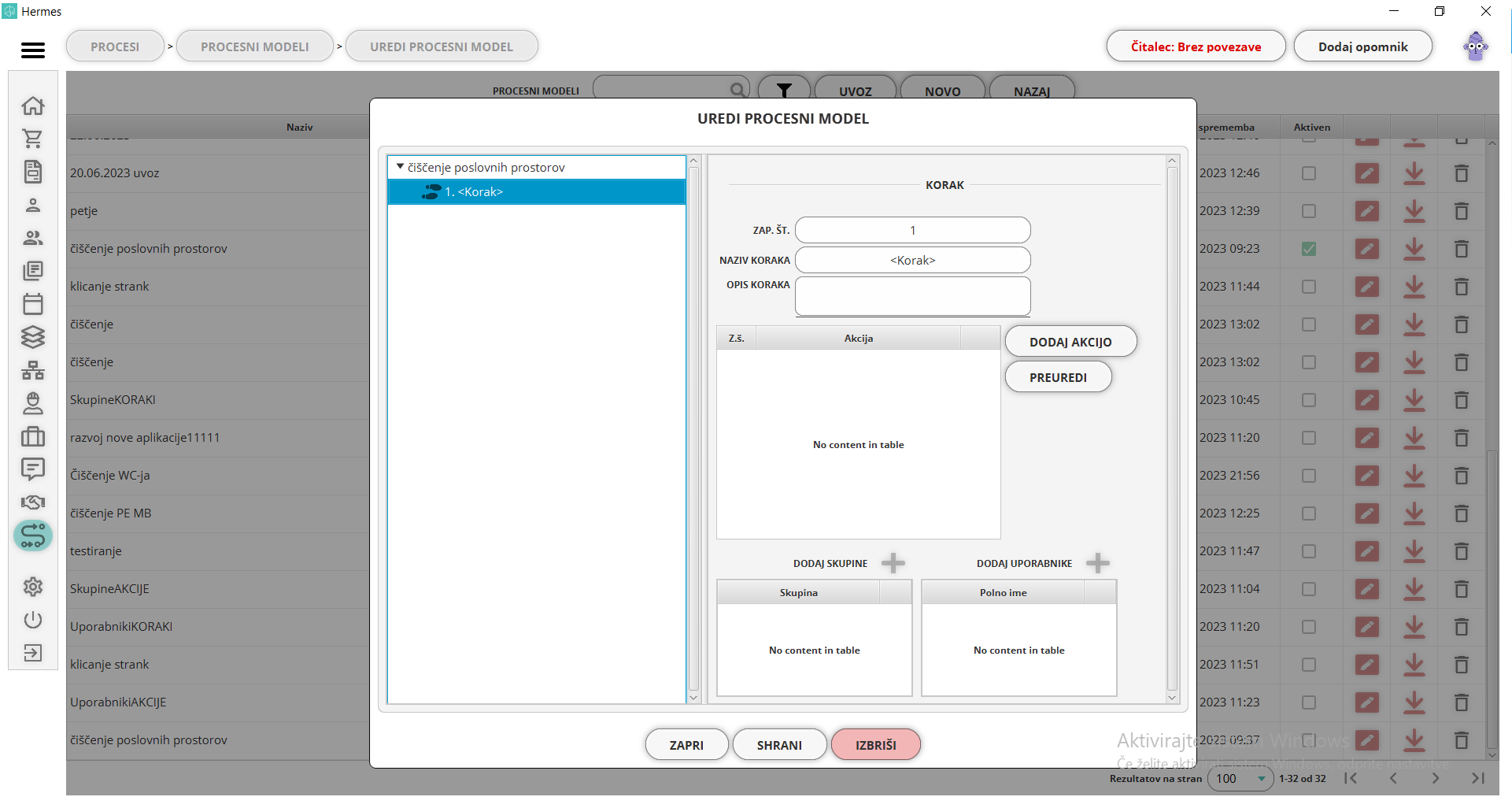Click the ZAP. ŠT. input field

pos(913,230)
